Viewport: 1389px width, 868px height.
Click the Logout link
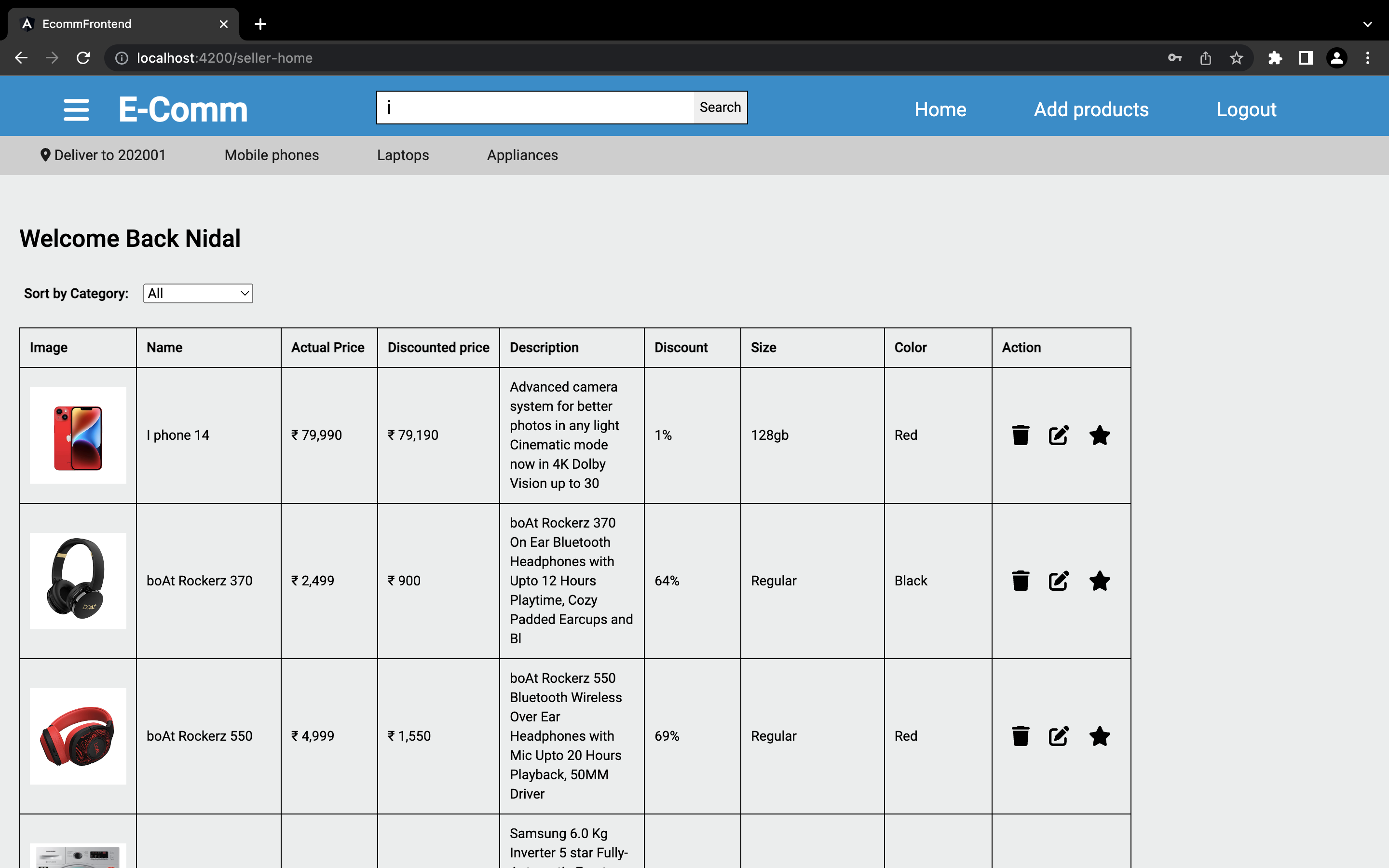pyautogui.click(x=1246, y=109)
